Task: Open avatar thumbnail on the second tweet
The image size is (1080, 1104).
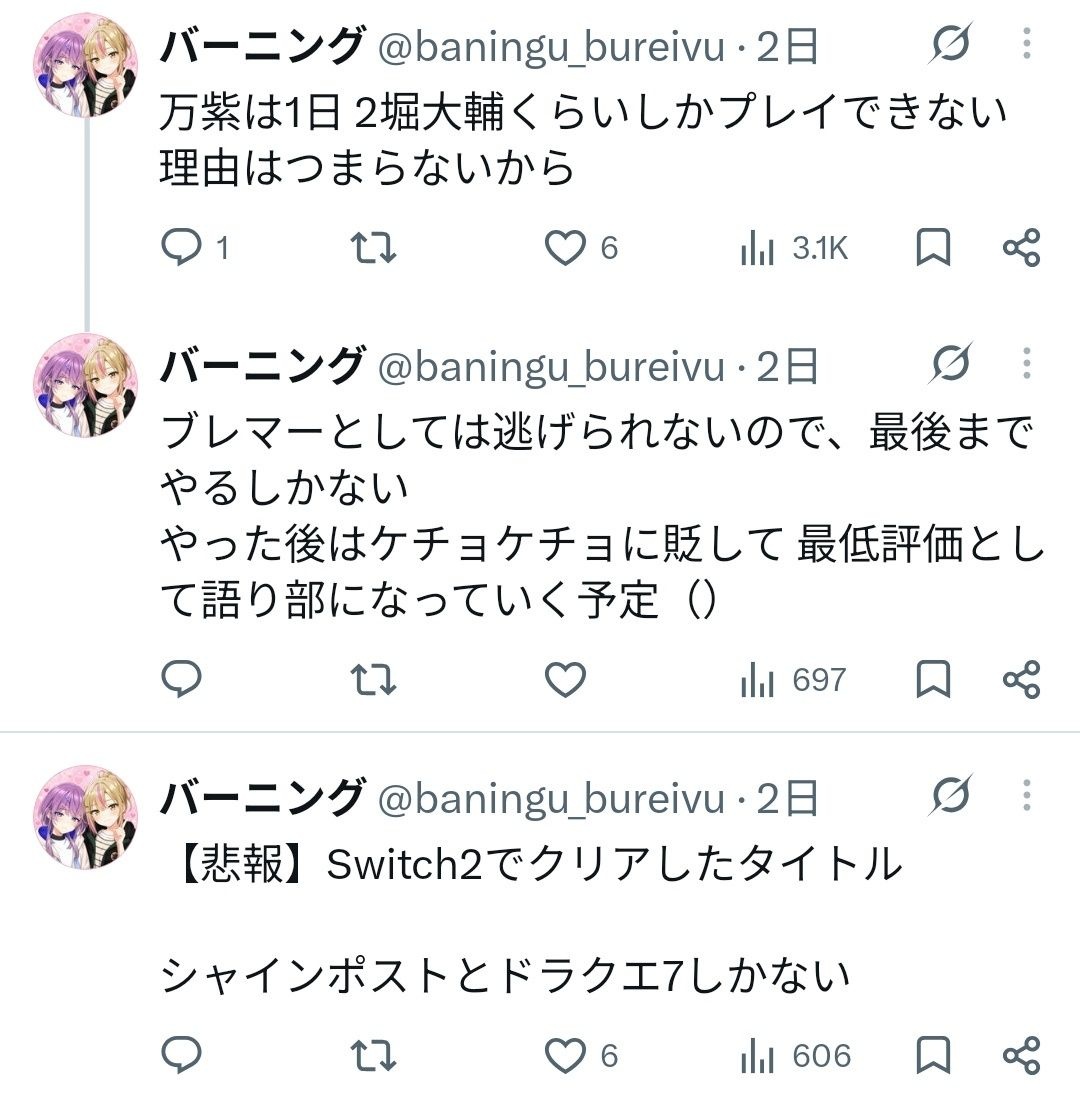Action: [86, 386]
